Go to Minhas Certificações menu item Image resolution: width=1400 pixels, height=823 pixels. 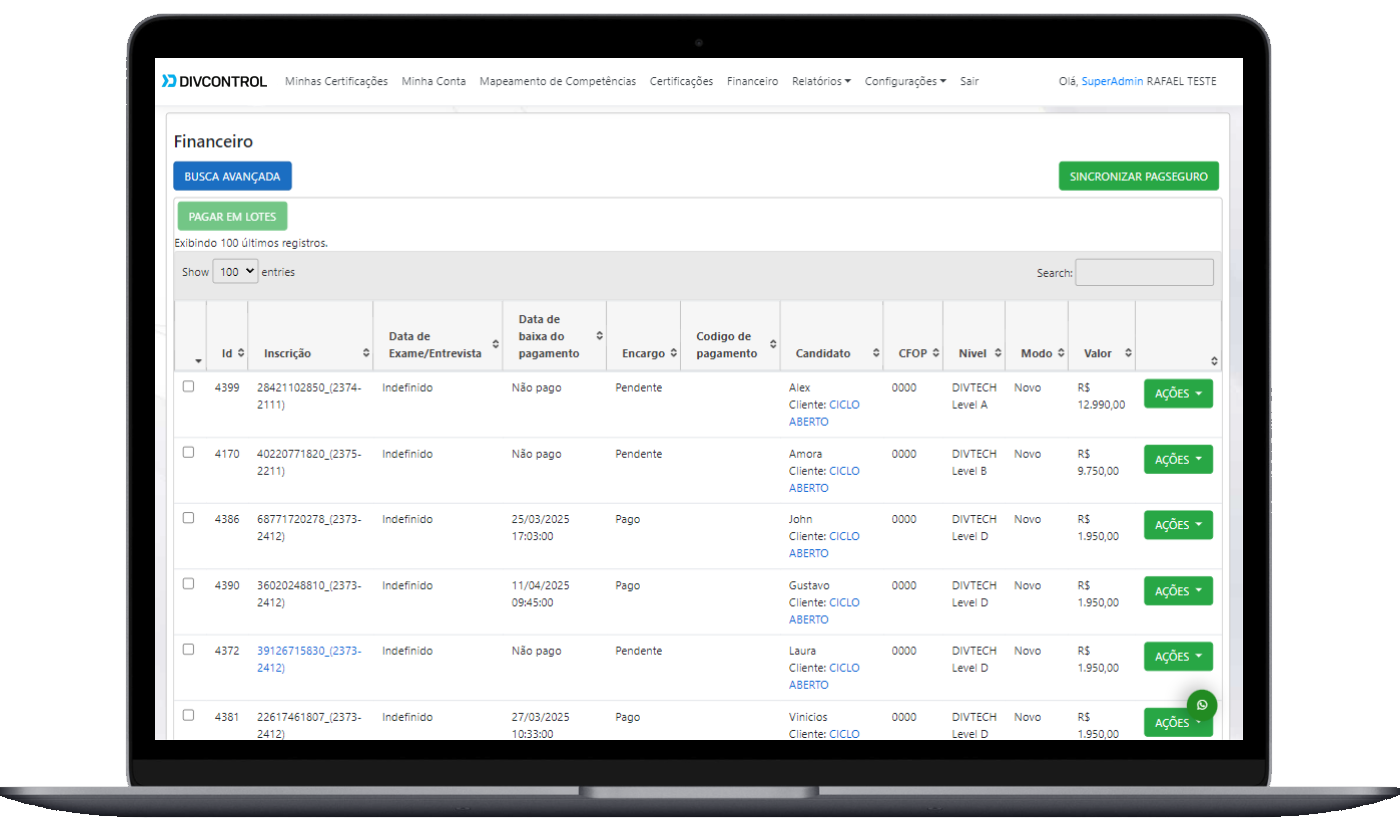tap(336, 81)
